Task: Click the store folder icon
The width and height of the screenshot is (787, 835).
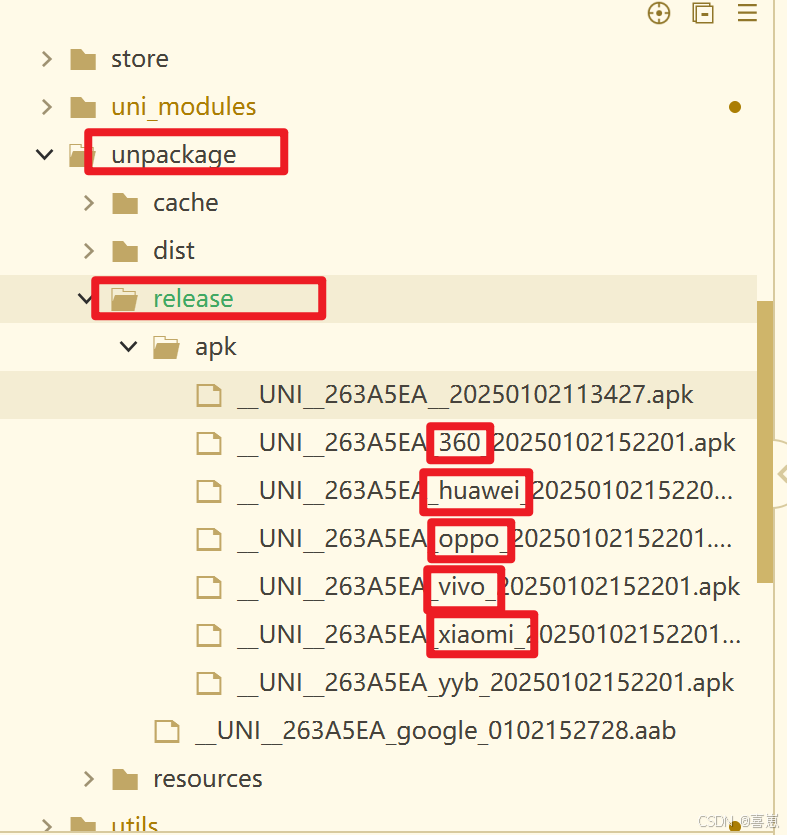Action: [82, 59]
